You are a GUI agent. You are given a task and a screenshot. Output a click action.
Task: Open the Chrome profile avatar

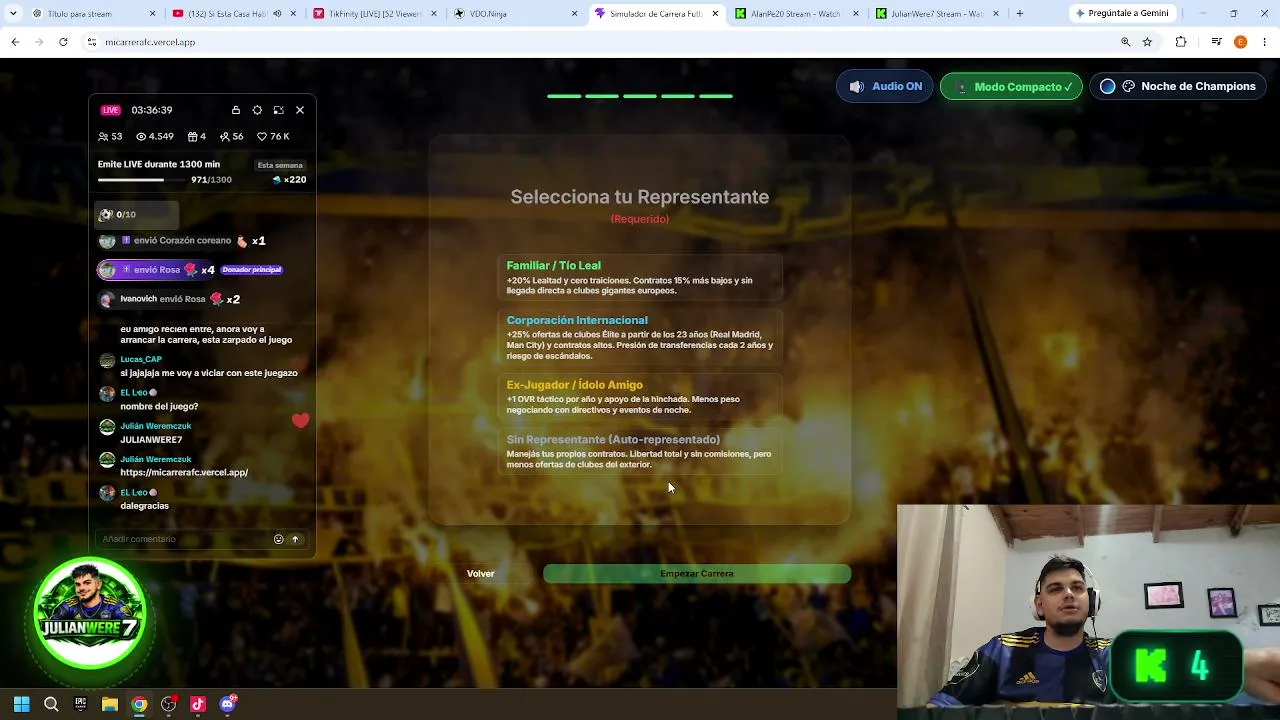[x=1240, y=42]
